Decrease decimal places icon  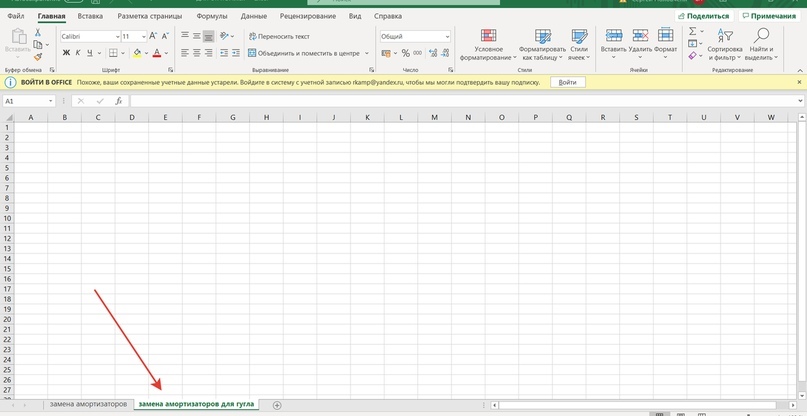coord(445,53)
